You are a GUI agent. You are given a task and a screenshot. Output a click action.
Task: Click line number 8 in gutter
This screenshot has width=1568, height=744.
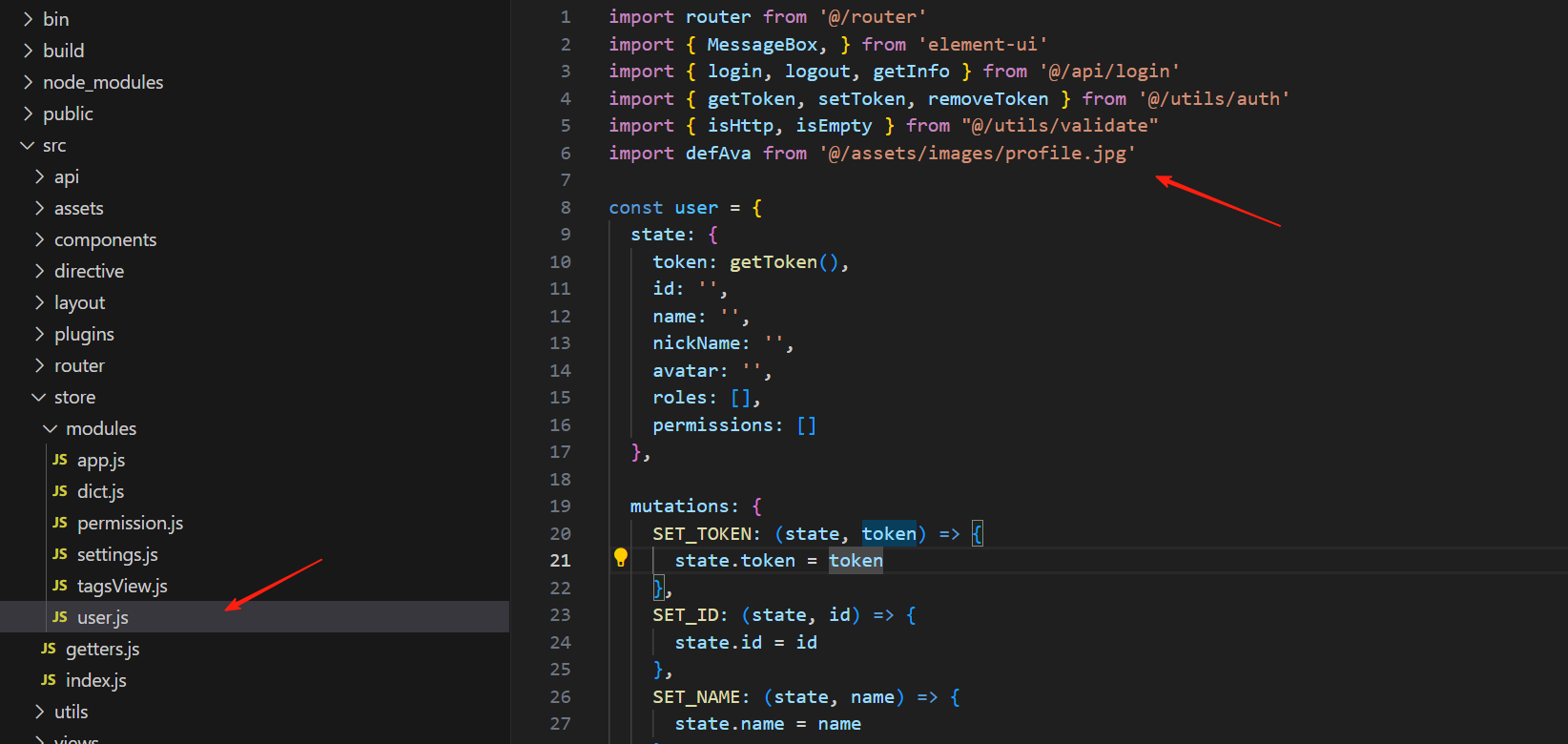(565, 207)
